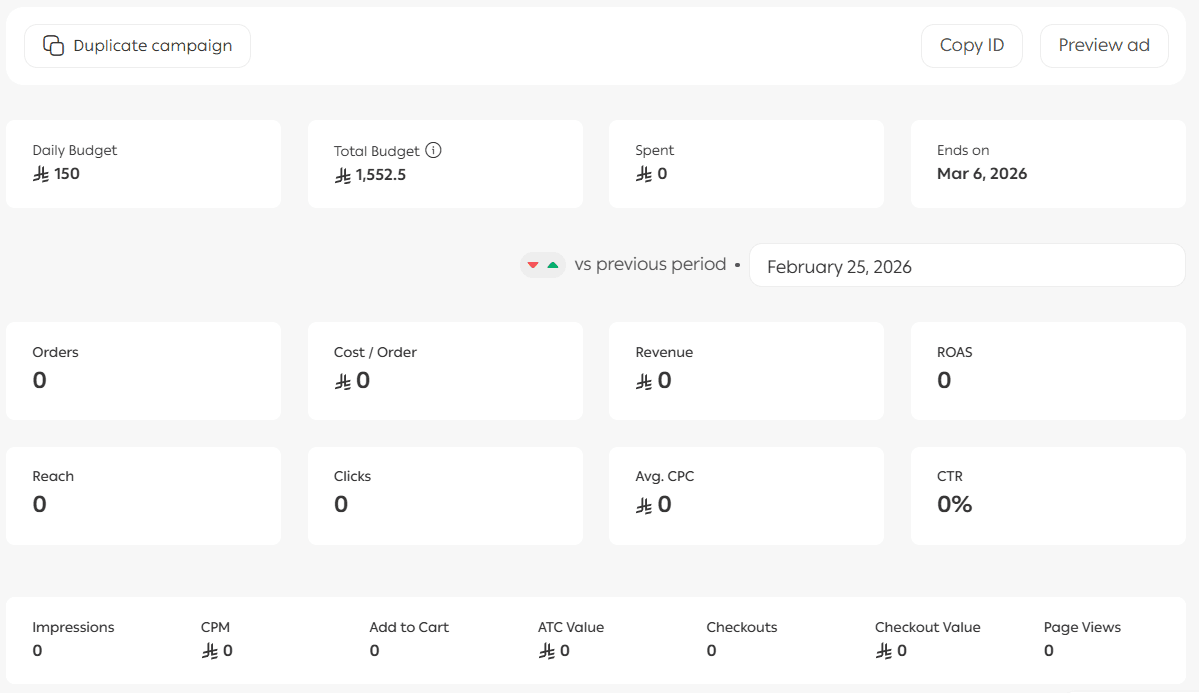The width and height of the screenshot is (1199, 693).
Task: Copy the campaign ID
Action: pos(971,46)
